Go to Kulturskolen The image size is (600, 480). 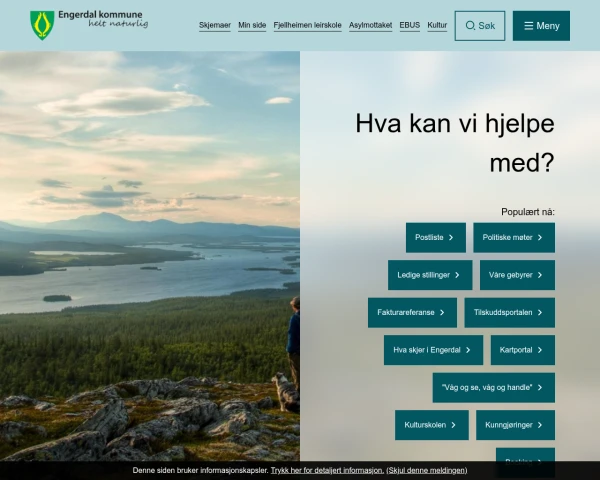tap(432, 425)
